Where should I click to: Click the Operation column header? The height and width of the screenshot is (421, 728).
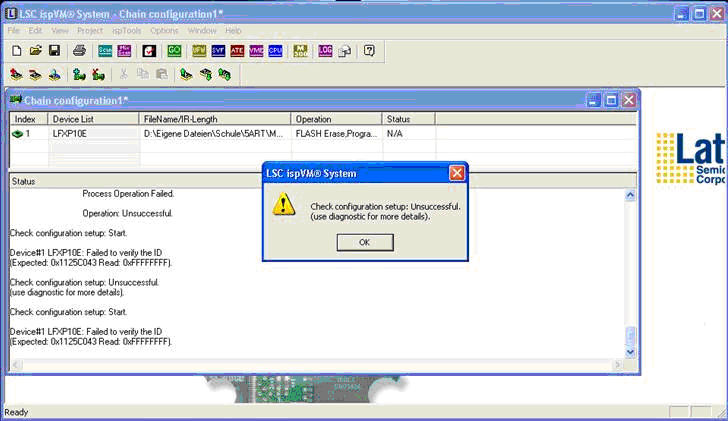pos(337,119)
